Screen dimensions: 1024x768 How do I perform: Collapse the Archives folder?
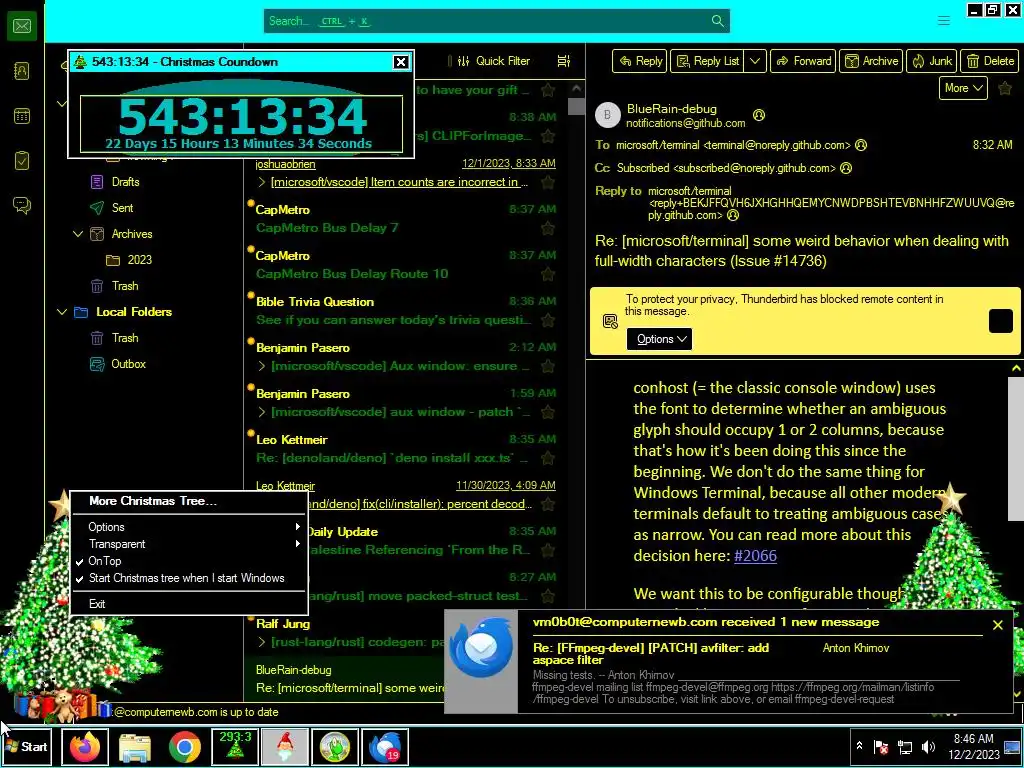78,234
